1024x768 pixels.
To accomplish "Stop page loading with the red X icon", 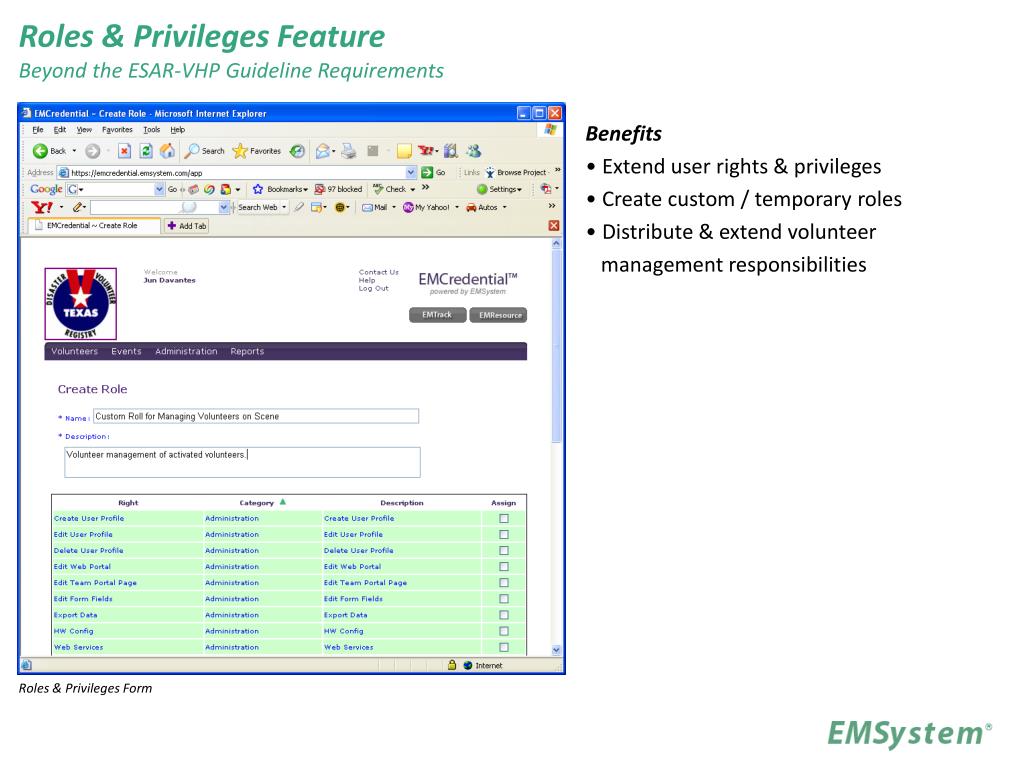I will click(124, 151).
